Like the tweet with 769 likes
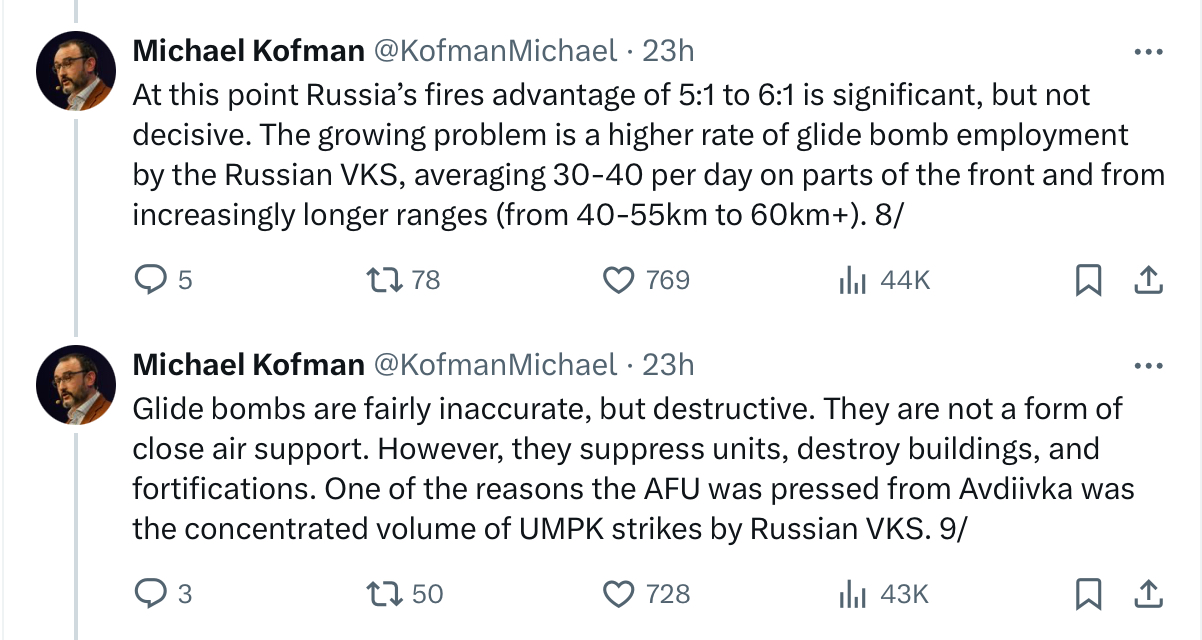The image size is (1202, 640). (620, 281)
